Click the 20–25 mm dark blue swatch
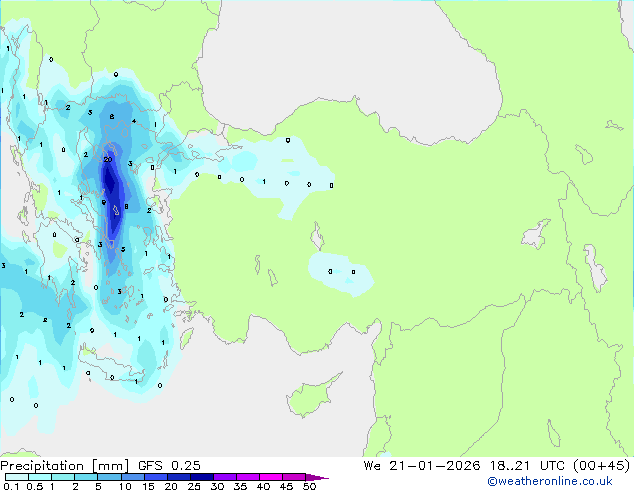This screenshot has height=490, width=634. click(178, 477)
